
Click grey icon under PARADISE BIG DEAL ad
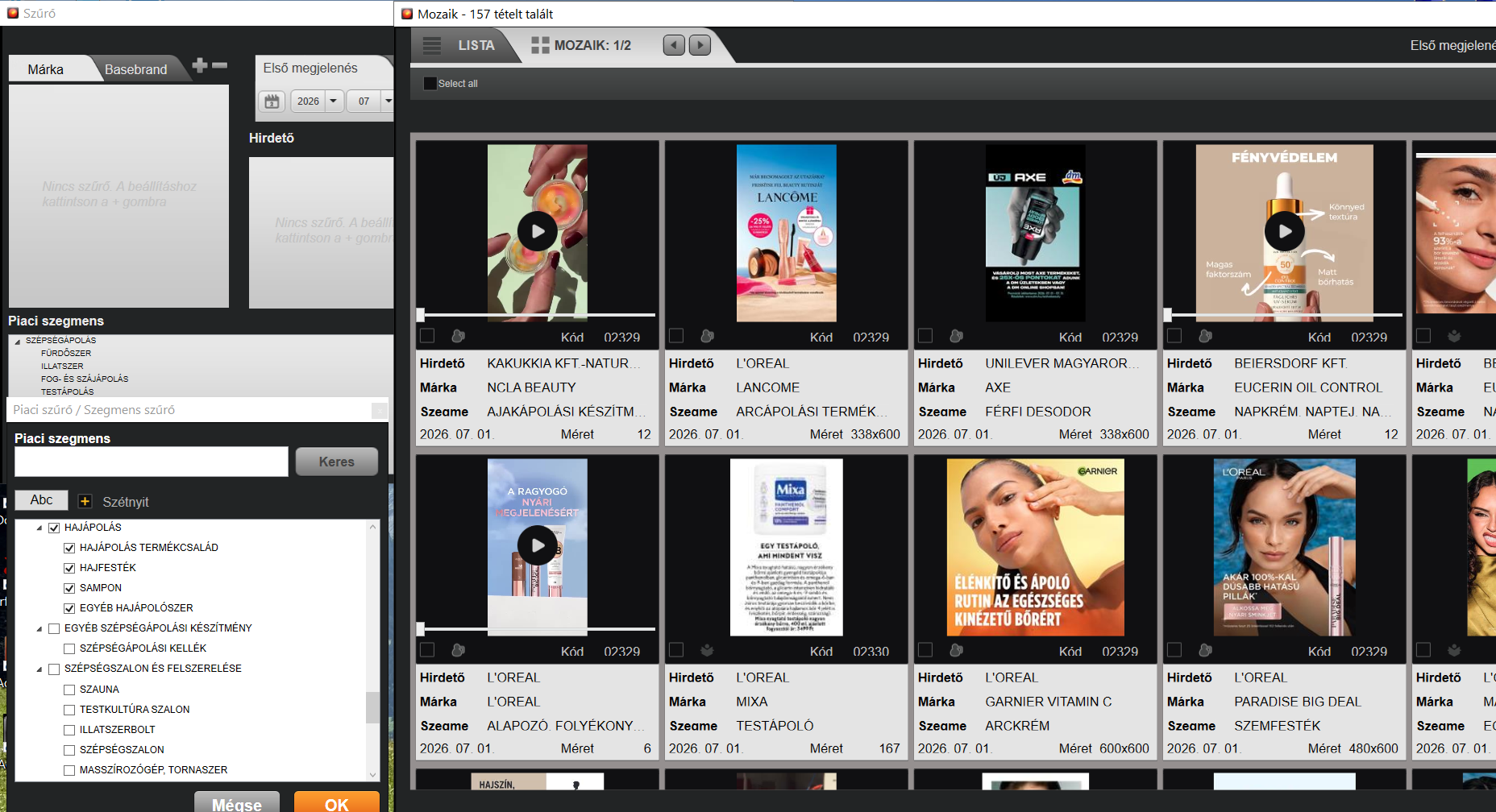(1205, 650)
